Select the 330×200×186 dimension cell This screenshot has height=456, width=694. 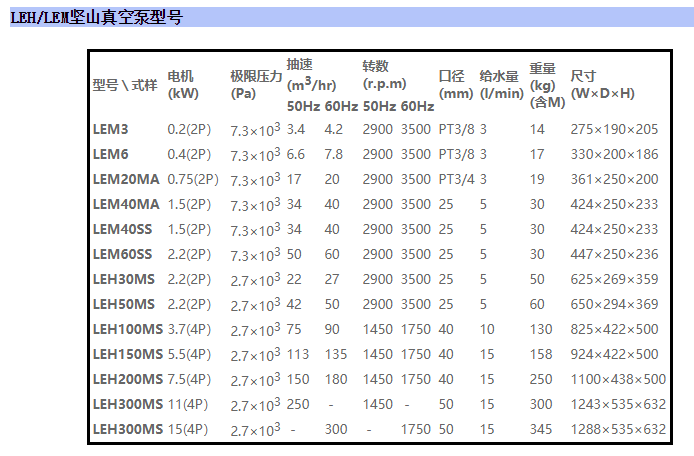[x=614, y=154]
